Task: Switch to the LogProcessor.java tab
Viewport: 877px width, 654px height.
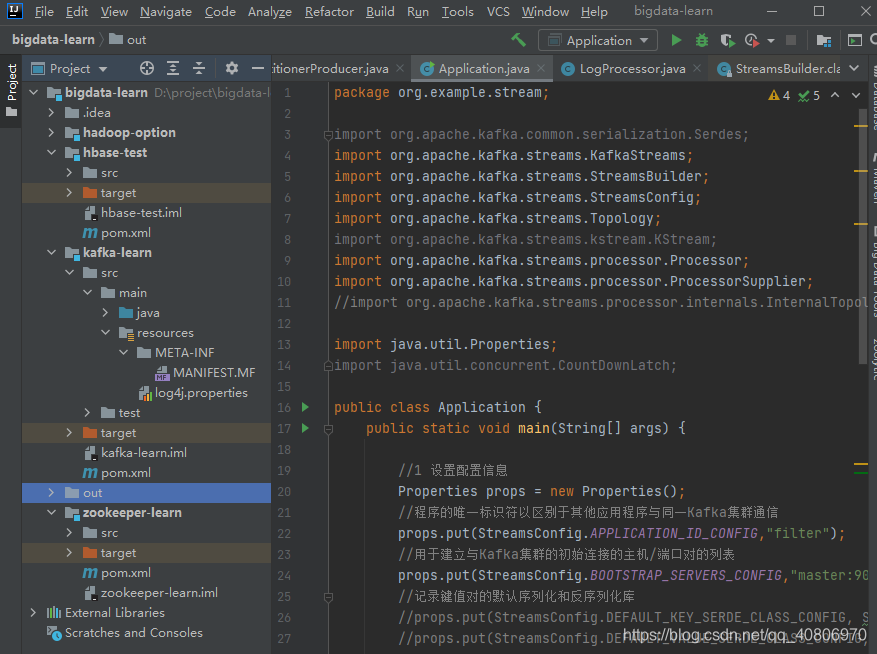Action: point(632,68)
